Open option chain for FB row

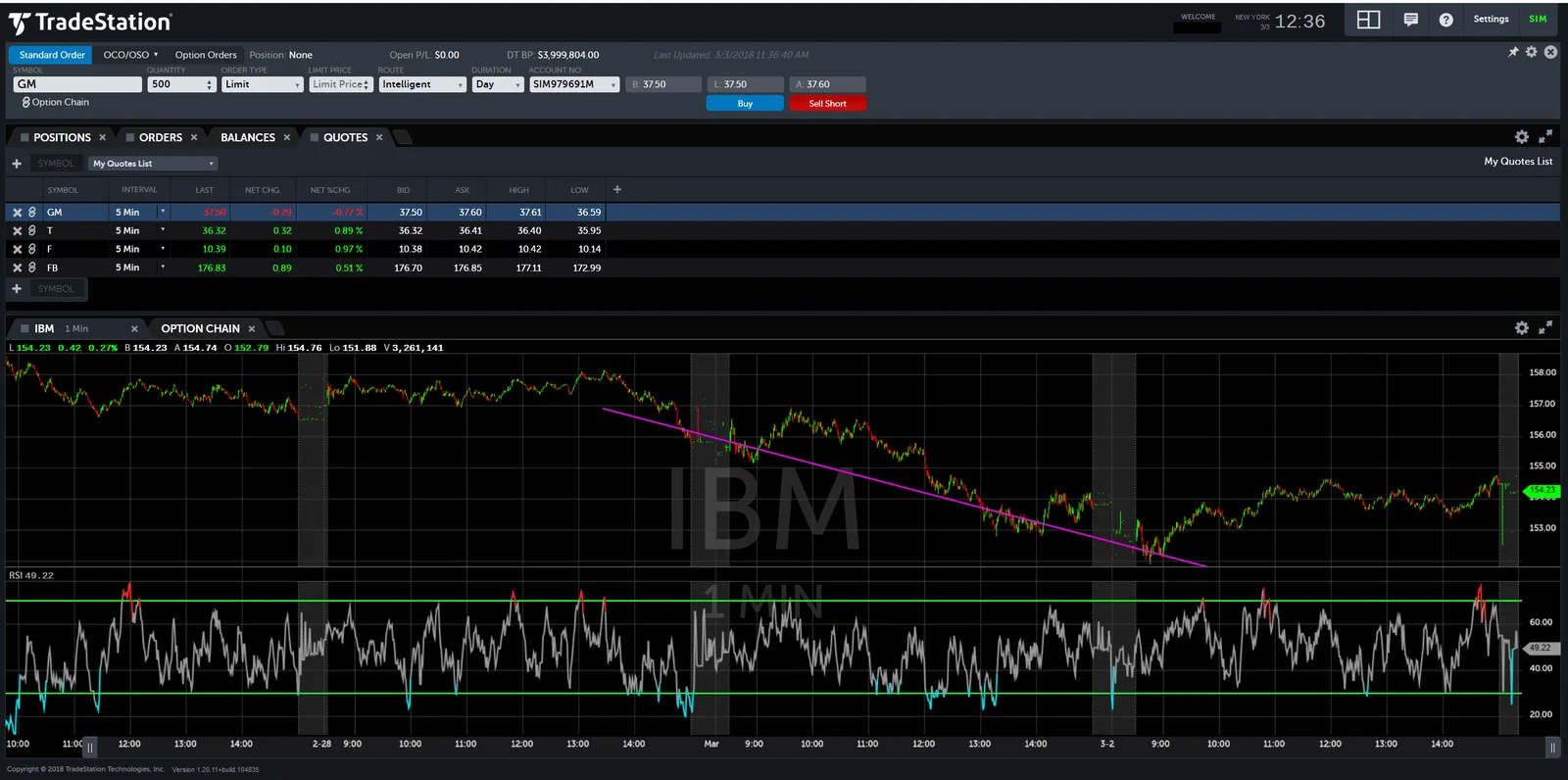[x=32, y=268]
